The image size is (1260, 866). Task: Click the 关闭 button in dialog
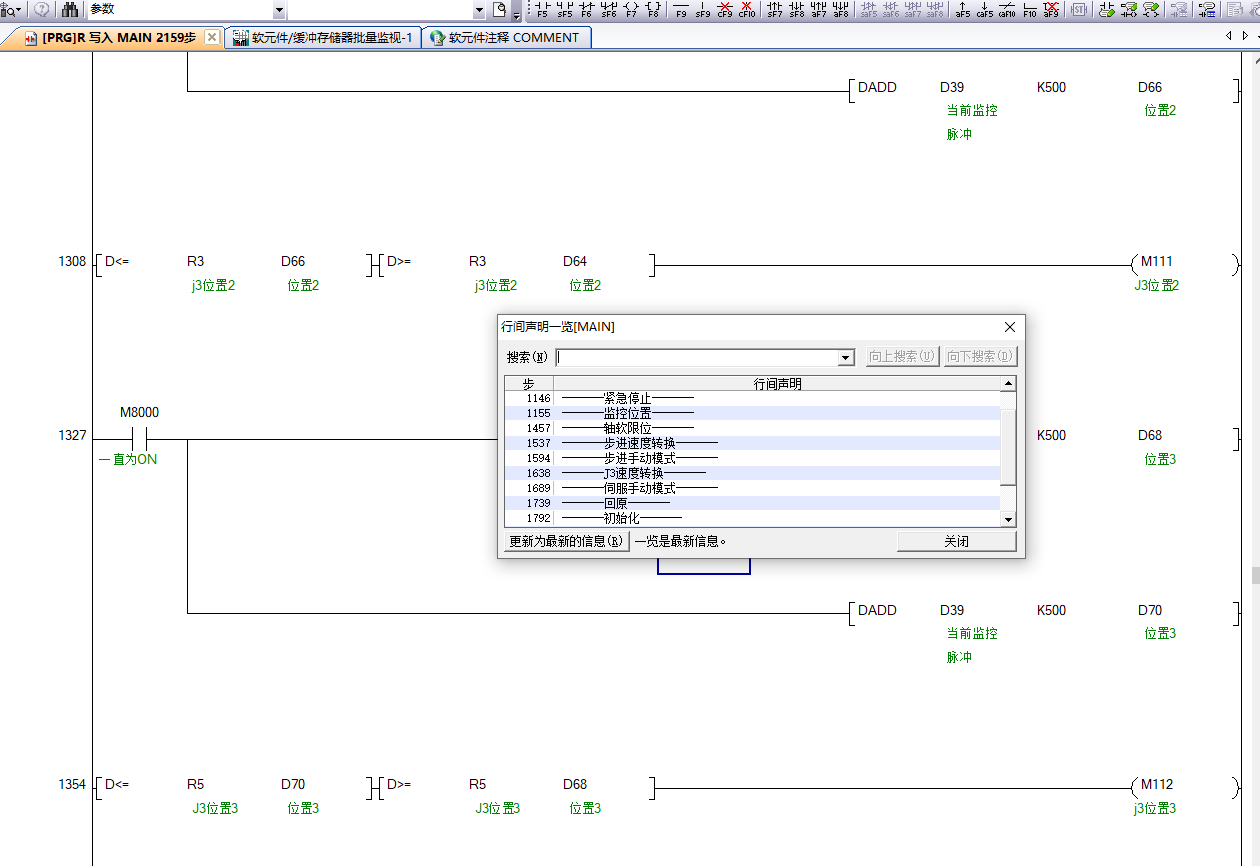click(956, 541)
